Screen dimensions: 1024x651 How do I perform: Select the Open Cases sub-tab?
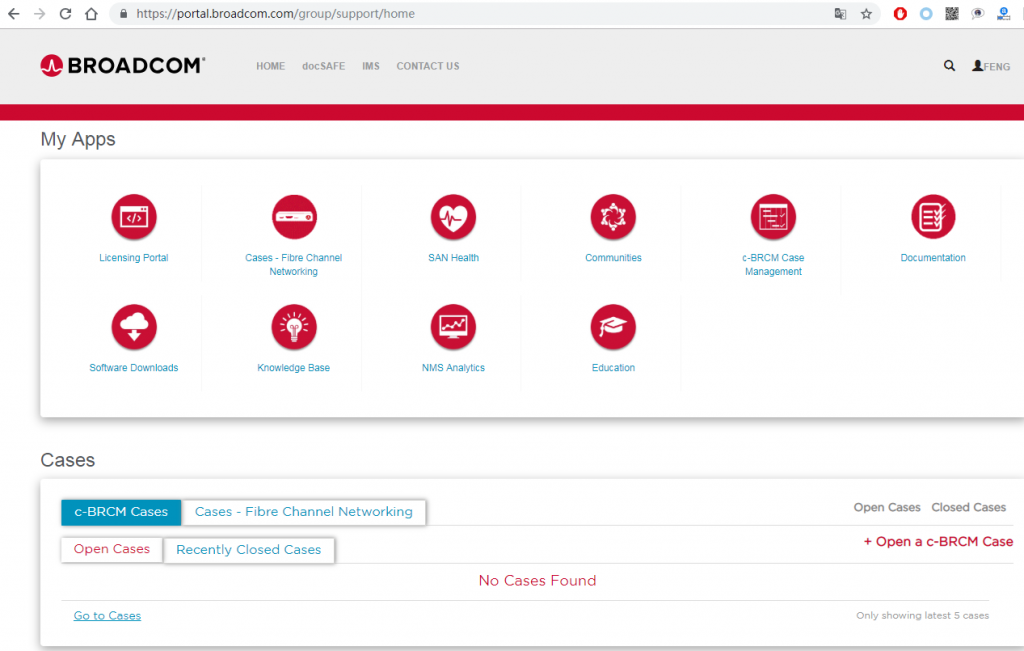(112, 549)
